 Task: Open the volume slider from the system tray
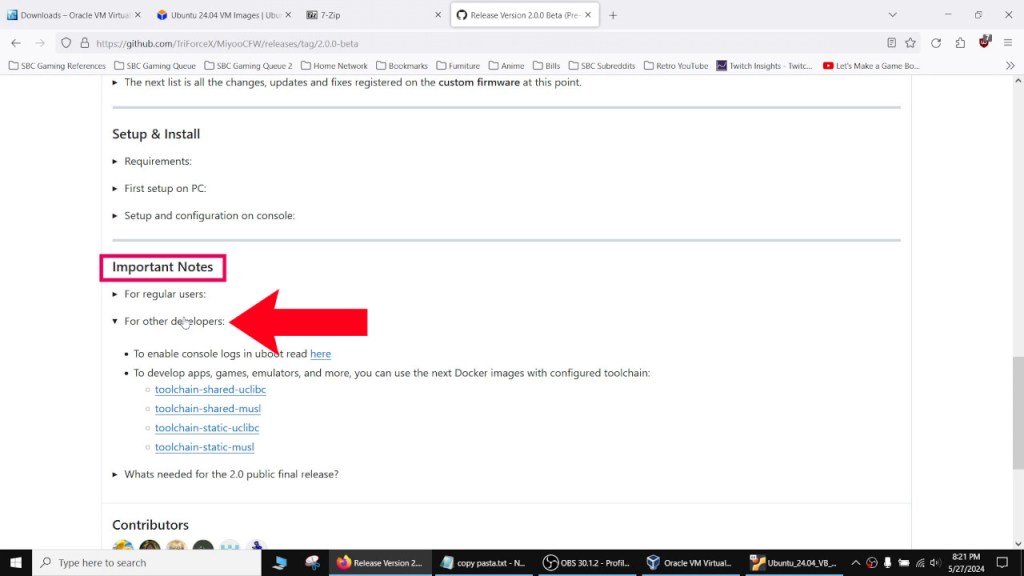pyautogui.click(x=936, y=561)
